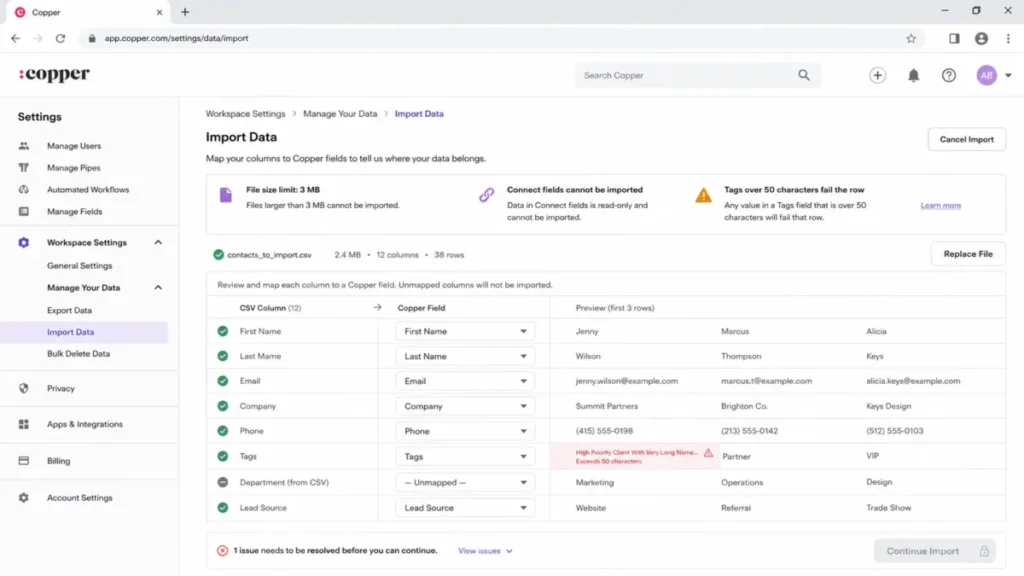Click the Account Settings gear icon
The width and height of the screenshot is (1024, 576).
coord(24,498)
